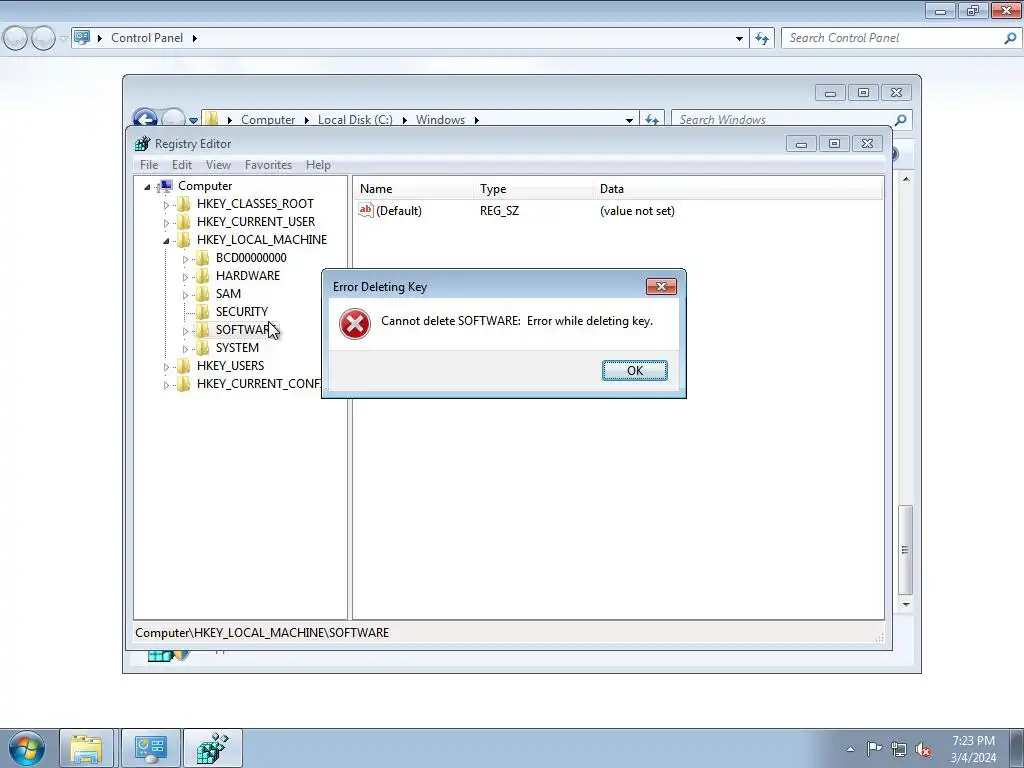Select BCD00000000 folder icon
The height and width of the screenshot is (768, 1024).
202,257
